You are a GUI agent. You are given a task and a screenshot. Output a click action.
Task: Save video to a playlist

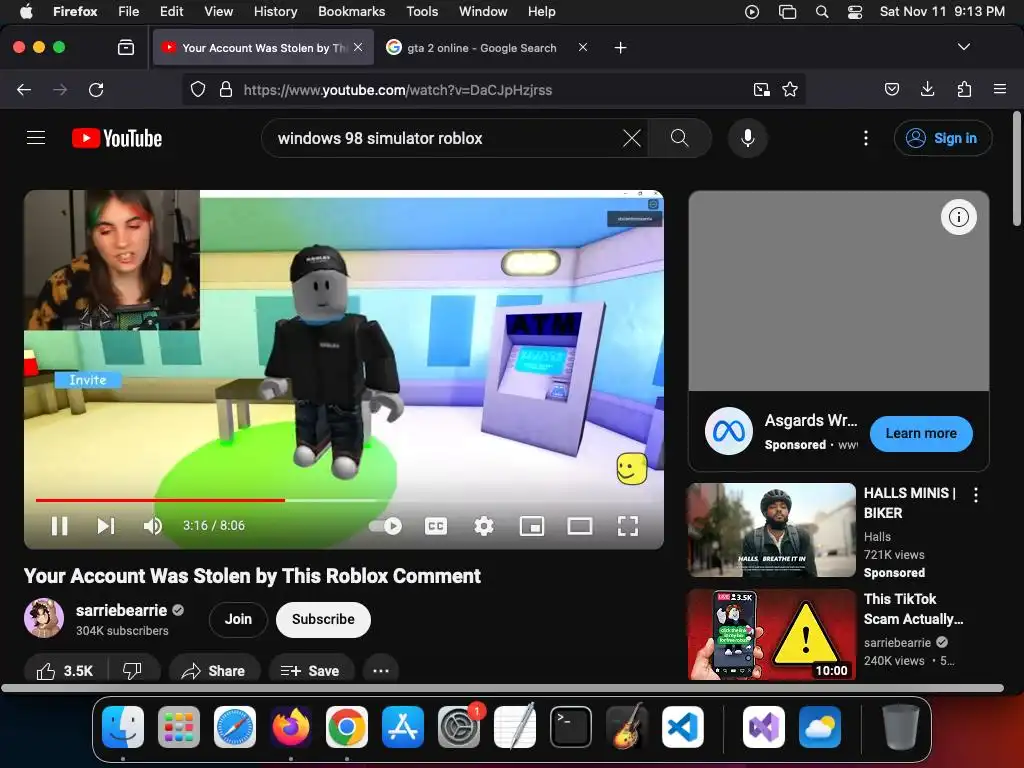pyautogui.click(x=310, y=671)
